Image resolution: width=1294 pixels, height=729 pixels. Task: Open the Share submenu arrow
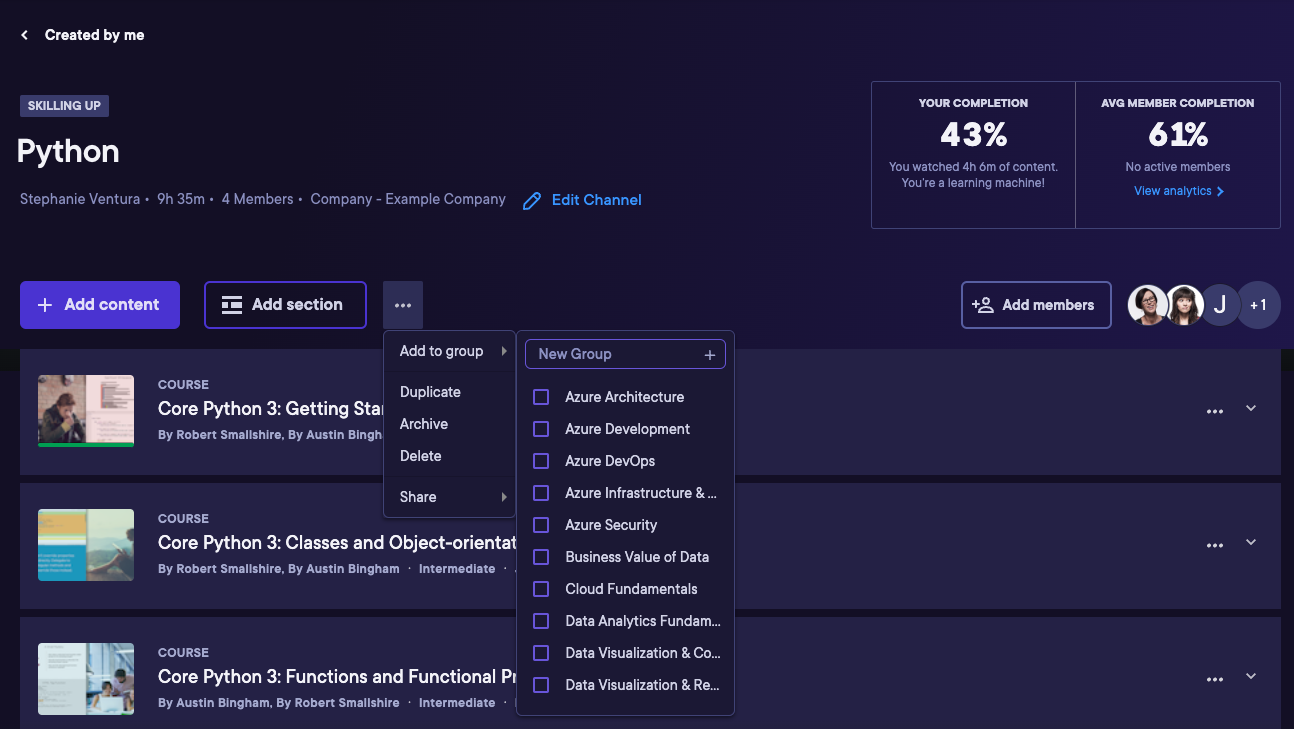(504, 497)
